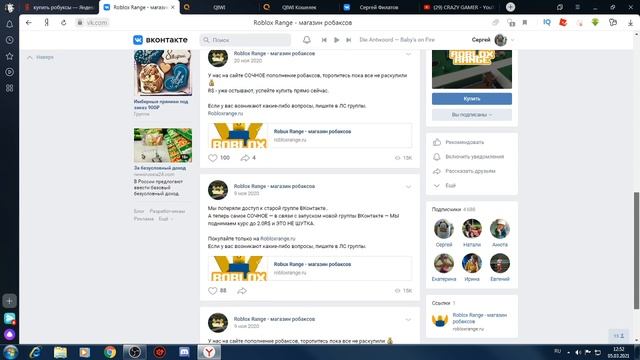Expand options for the lost-access post
The width and height of the screenshot is (640, 360).
coord(408,187)
